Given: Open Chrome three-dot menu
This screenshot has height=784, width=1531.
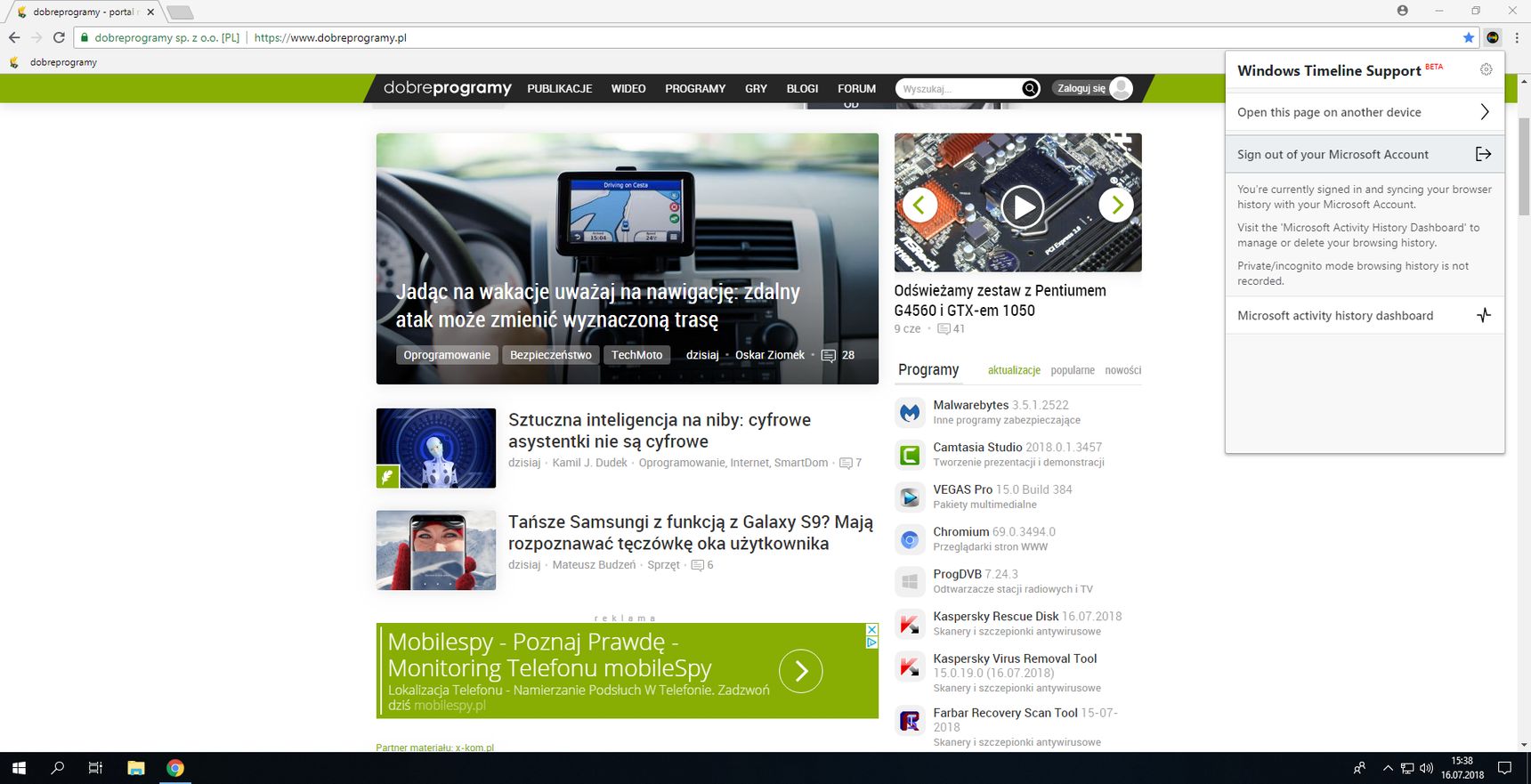Looking at the screenshot, I should click(1517, 37).
